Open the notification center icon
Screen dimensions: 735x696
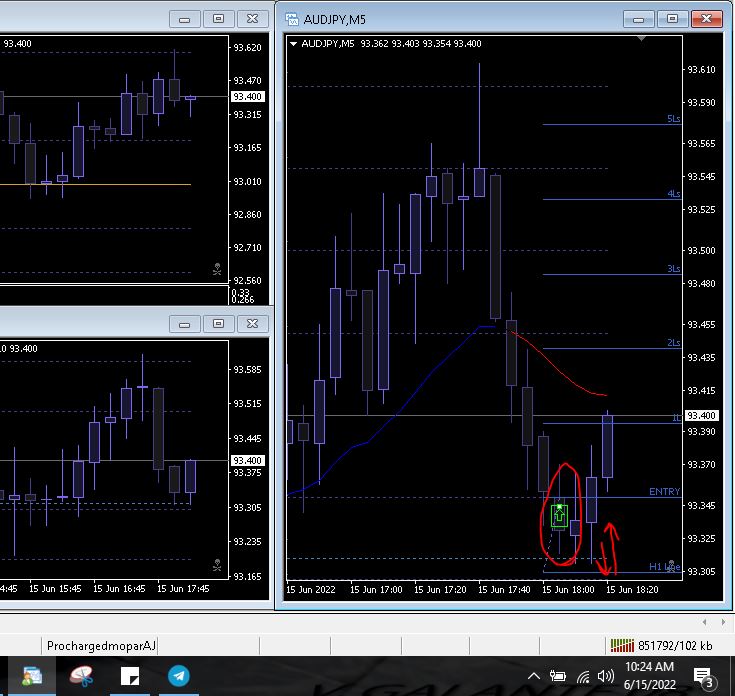point(701,676)
